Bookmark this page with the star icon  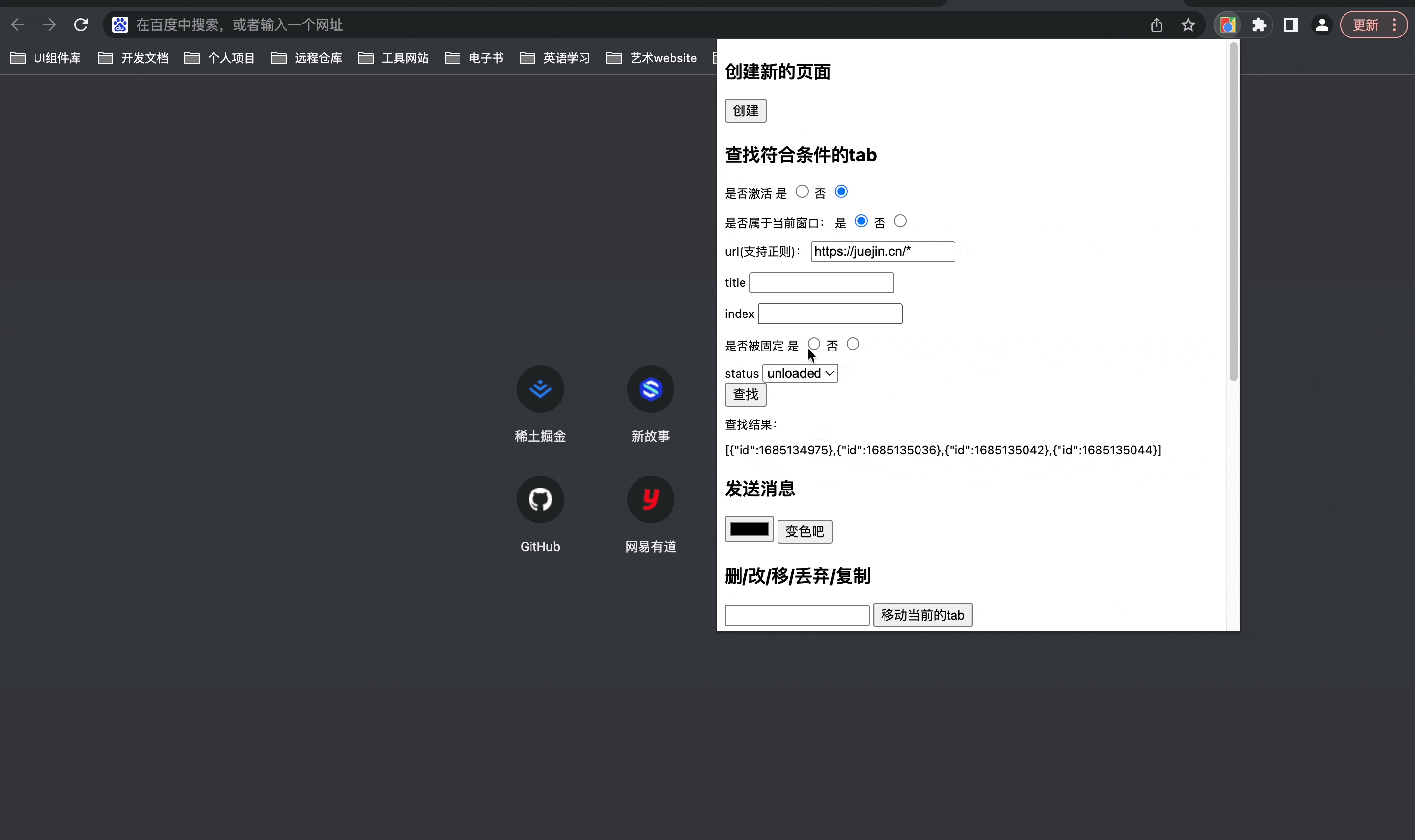pyautogui.click(x=1188, y=24)
